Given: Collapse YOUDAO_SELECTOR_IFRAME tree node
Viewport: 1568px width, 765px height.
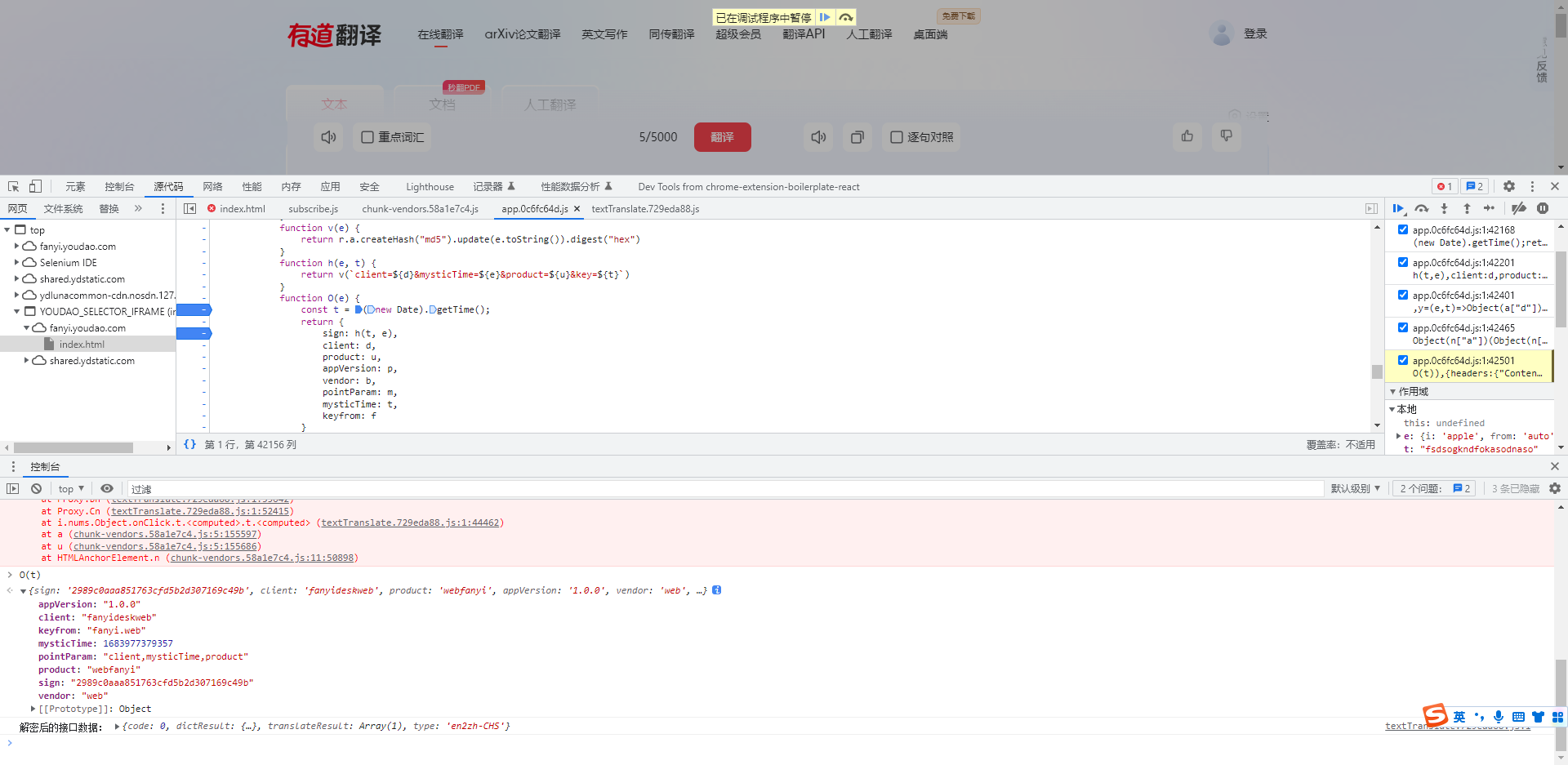Looking at the screenshot, I should click(x=16, y=311).
